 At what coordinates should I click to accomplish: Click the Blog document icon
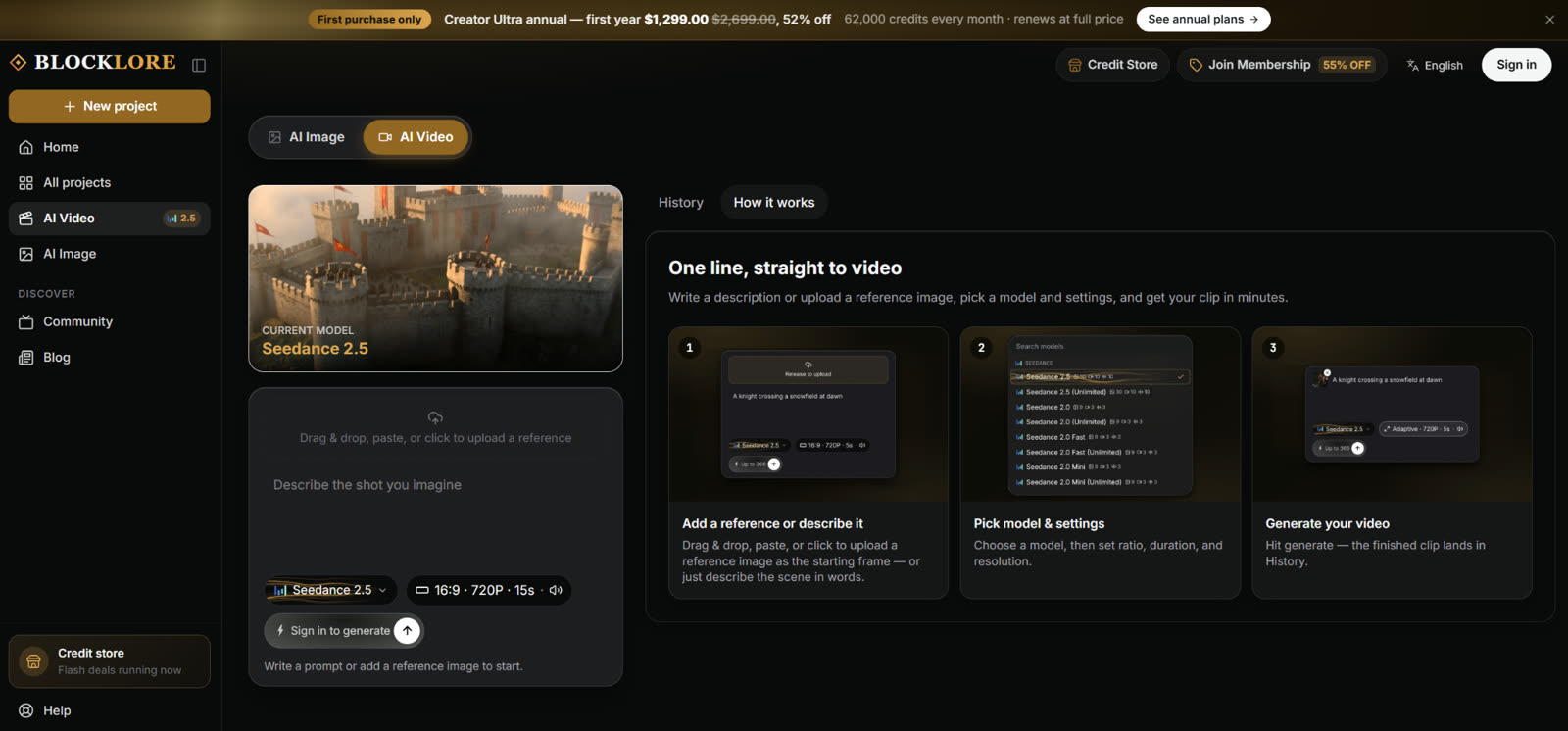(26, 358)
